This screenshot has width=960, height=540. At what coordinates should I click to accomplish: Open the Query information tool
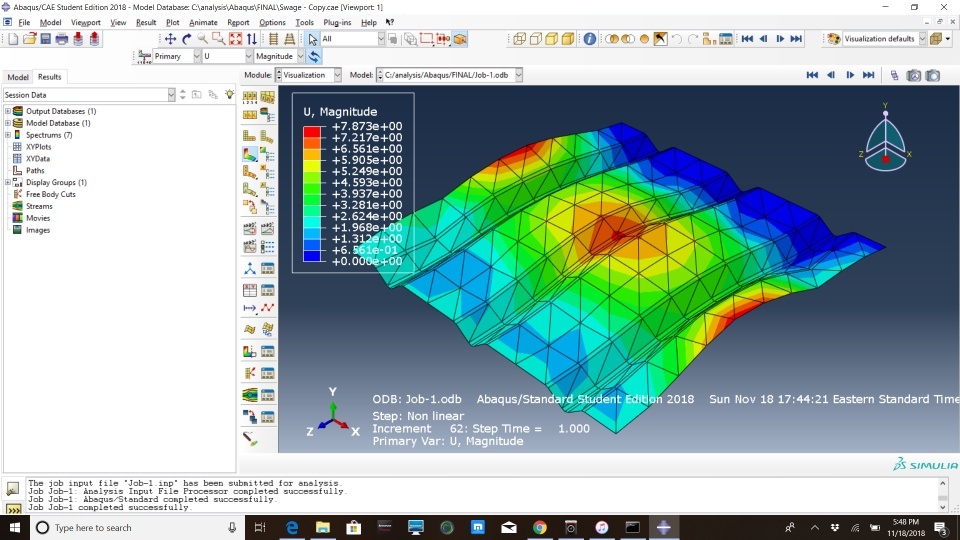pos(589,39)
